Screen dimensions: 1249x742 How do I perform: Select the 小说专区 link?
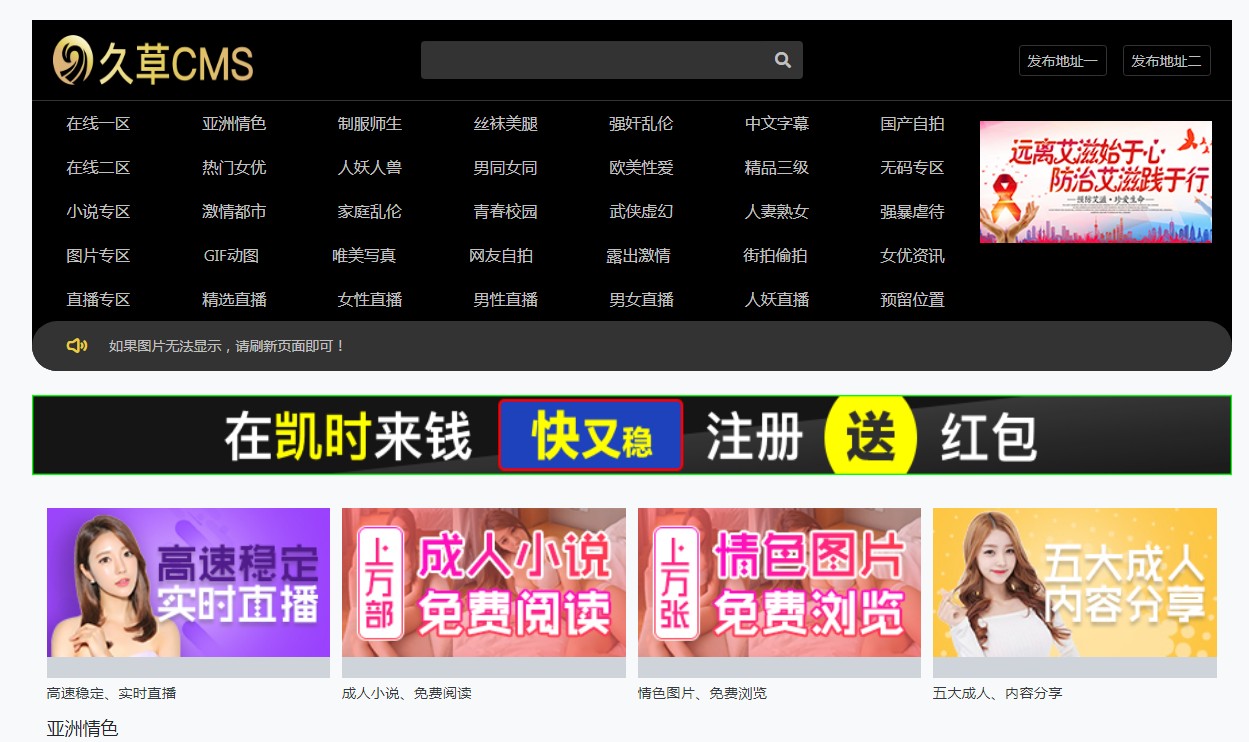pyautogui.click(x=96, y=211)
